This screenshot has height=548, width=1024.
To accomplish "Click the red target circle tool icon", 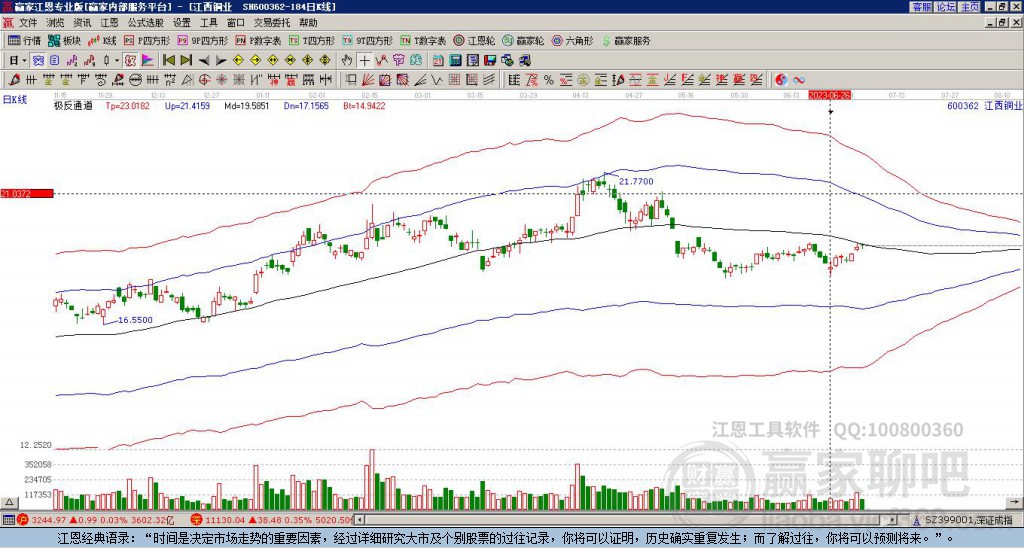I will pyautogui.click(x=204, y=80).
